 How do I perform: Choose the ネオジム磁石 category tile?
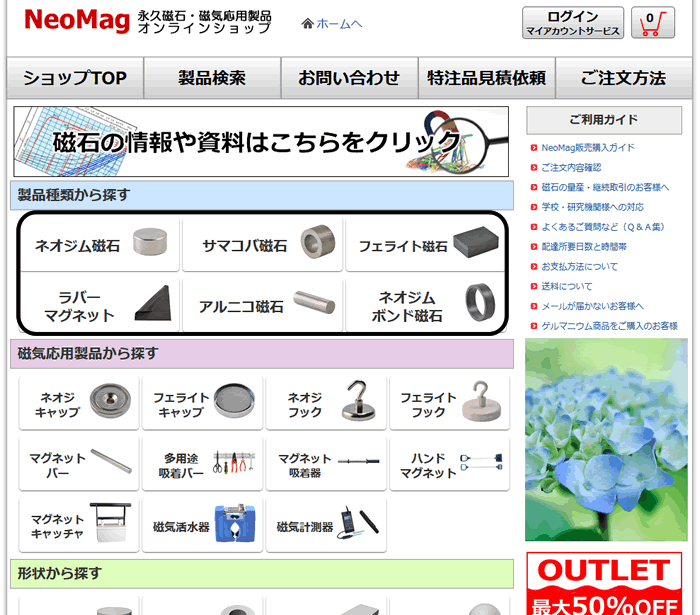tap(100, 244)
